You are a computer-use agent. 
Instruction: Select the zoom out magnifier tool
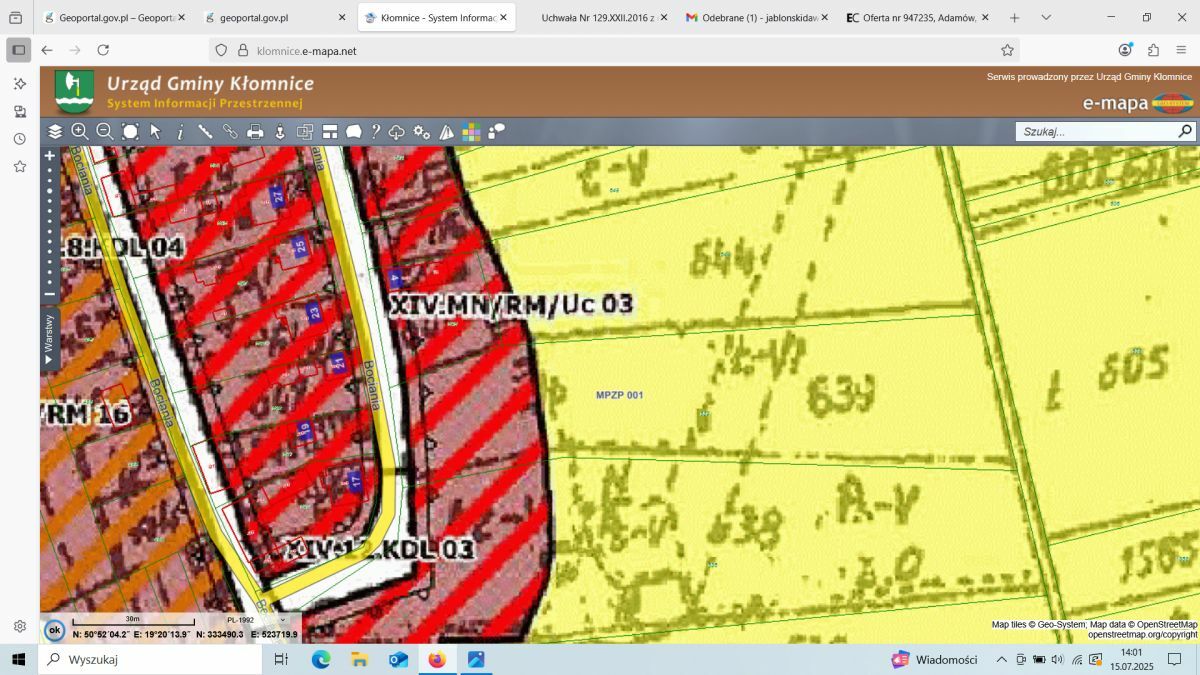(105, 131)
